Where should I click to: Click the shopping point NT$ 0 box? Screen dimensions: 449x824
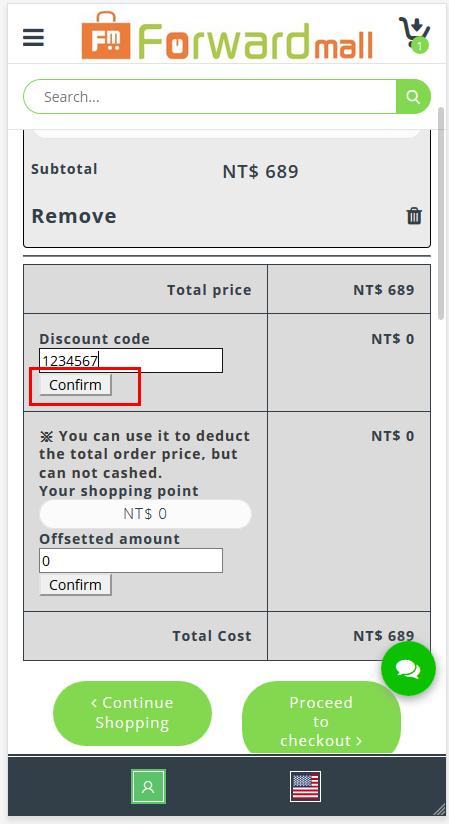145,513
